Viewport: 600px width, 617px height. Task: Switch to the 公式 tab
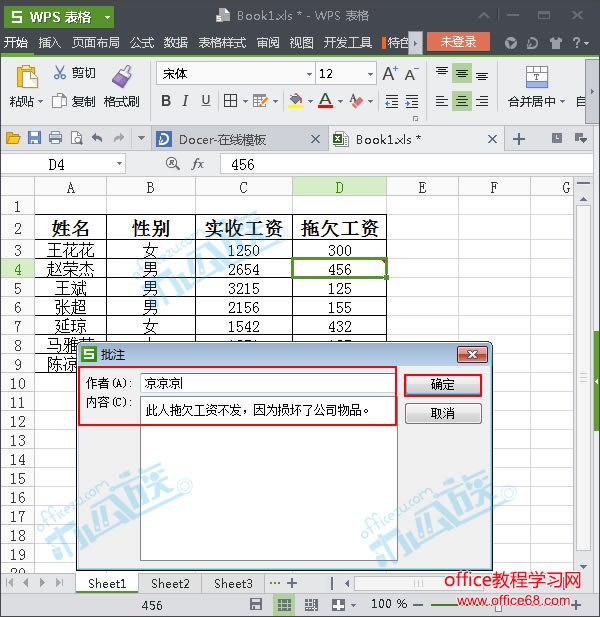(142, 42)
